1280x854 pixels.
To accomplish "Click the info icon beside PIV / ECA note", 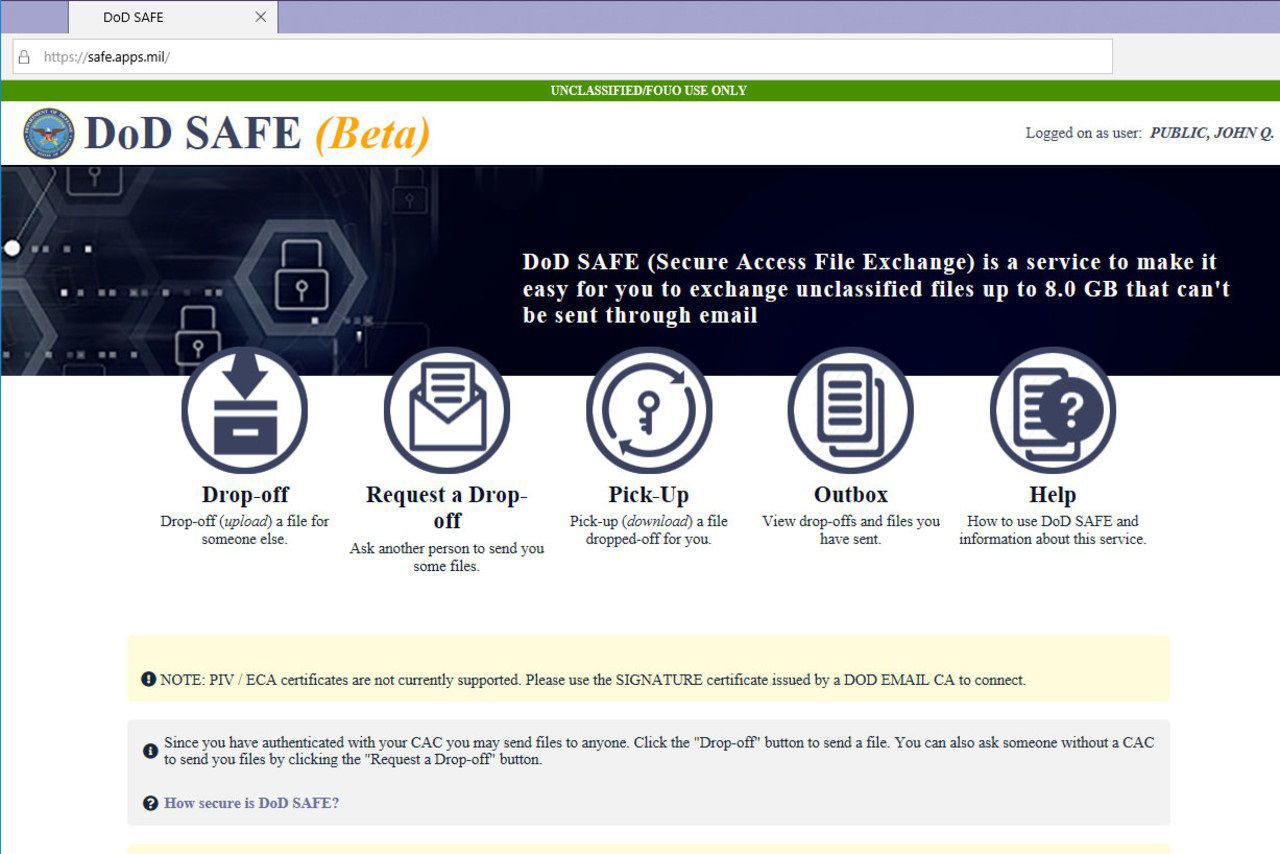I will 148,680.
